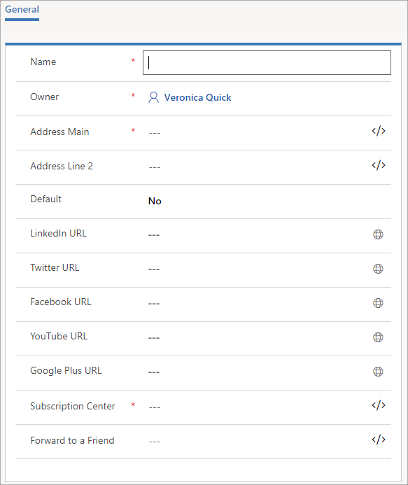408x485 pixels.
Task: Click the globe icon for YouTube URL
Action: tap(378, 337)
